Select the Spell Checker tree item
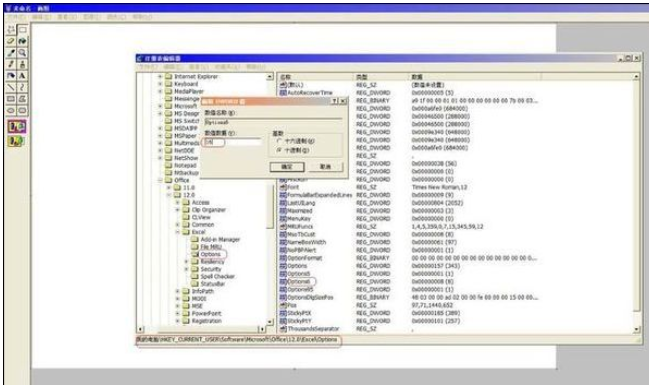 tap(217, 277)
